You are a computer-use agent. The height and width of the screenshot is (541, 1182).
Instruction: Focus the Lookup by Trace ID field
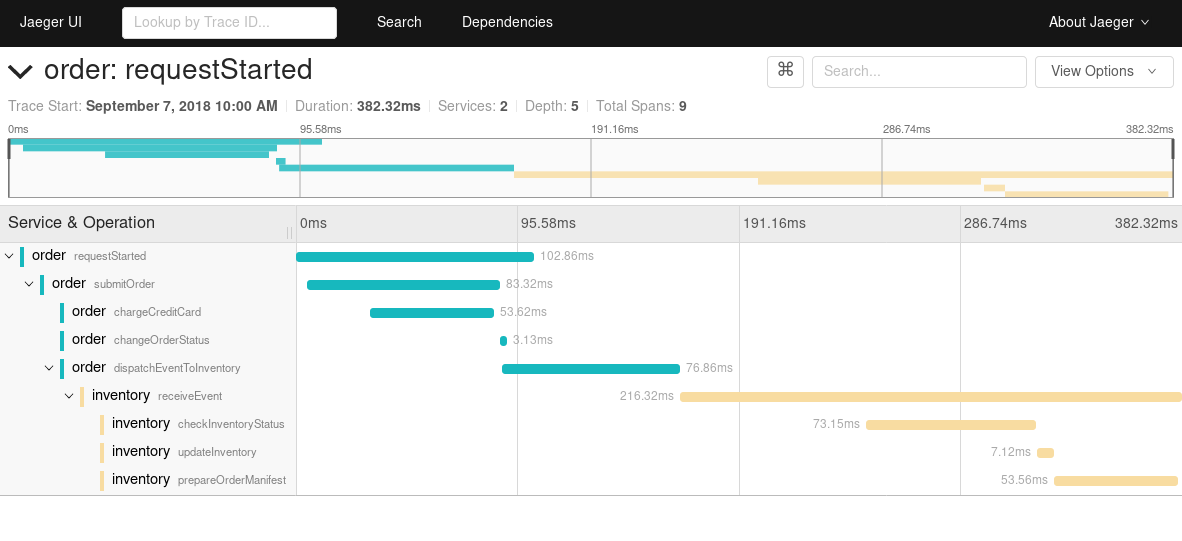click(229, 22)
